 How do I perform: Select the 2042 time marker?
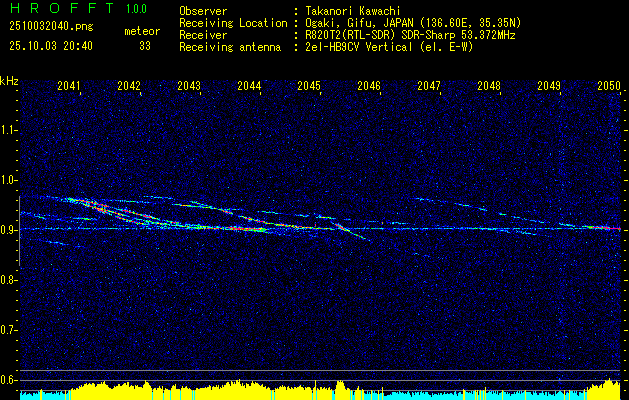(x=129, y=86)
